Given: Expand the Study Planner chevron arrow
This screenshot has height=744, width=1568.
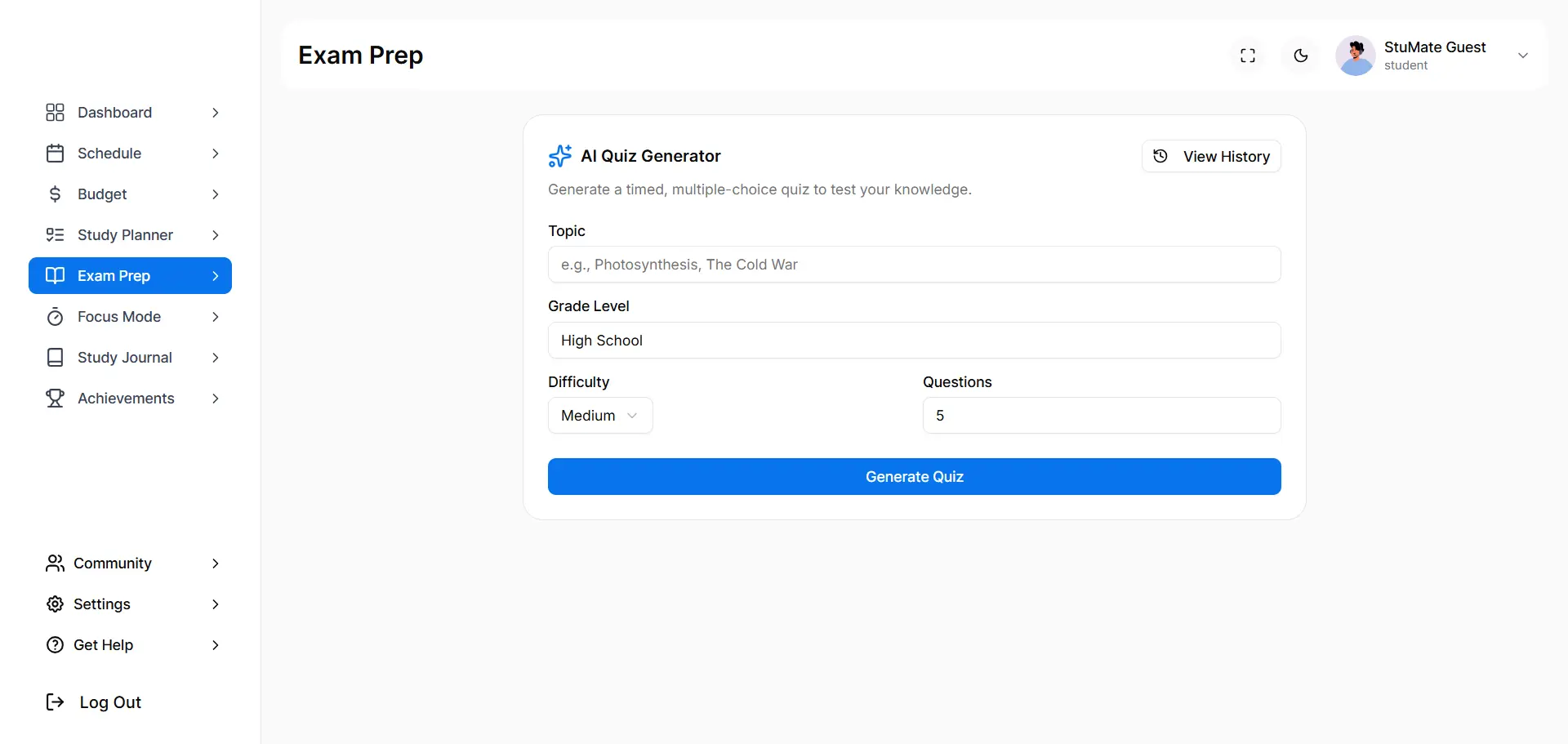Looking at the screenshot, I should pos(215,235).
